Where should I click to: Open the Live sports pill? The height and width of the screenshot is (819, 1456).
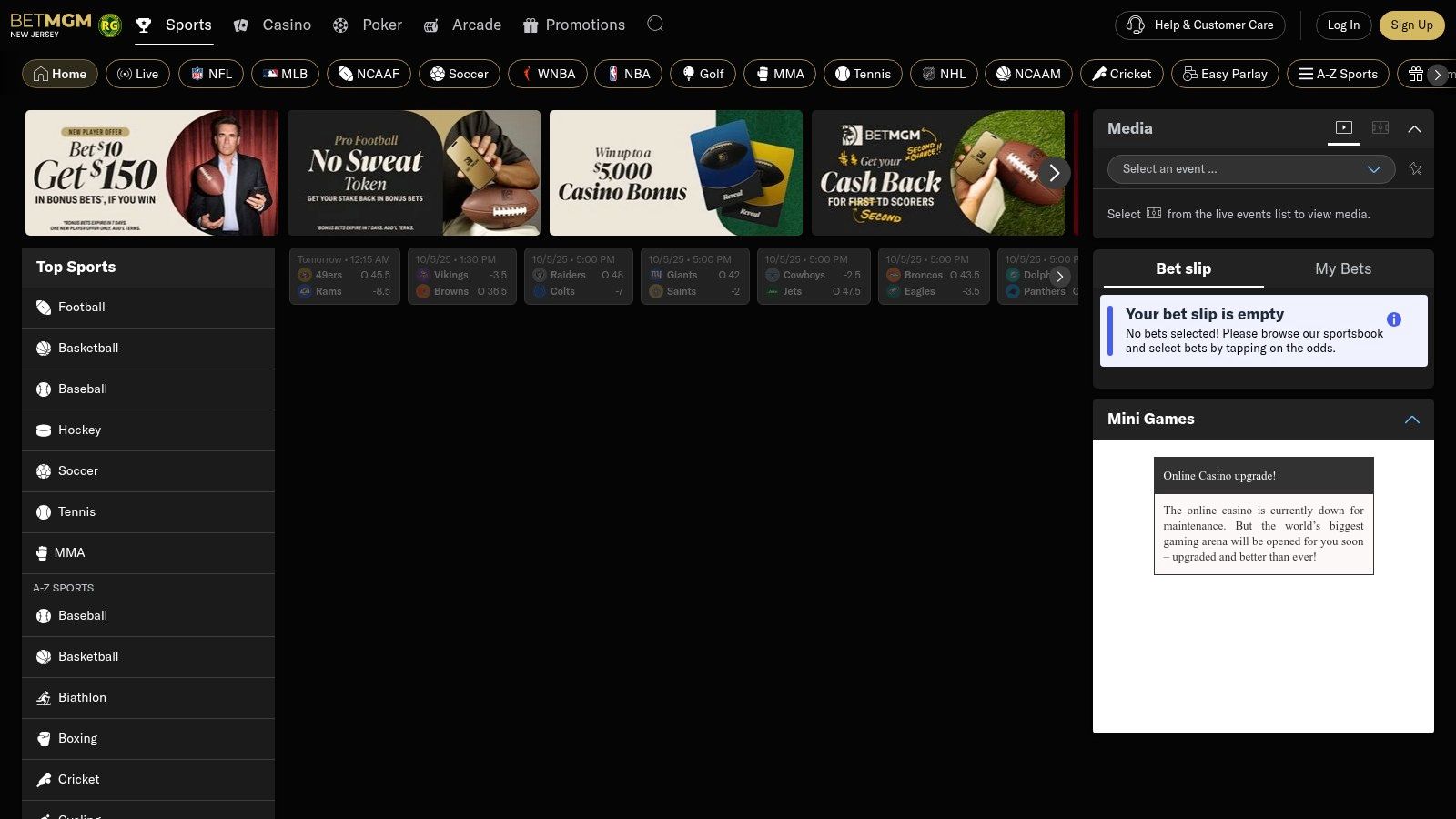pos(137,74)
